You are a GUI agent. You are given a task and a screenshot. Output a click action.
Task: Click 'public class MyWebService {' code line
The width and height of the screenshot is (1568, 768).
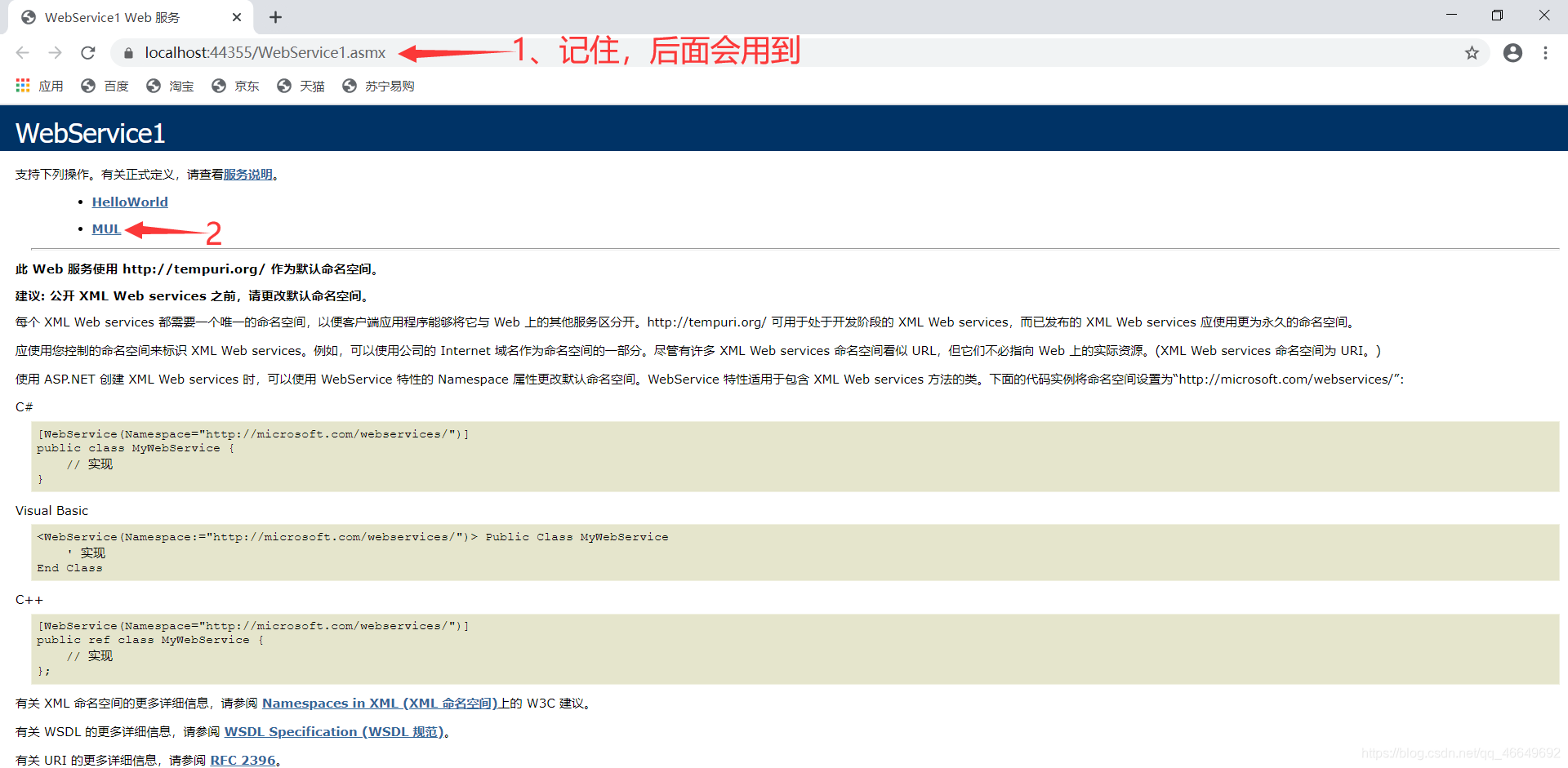pyautogui.click(x=136, y=448)
